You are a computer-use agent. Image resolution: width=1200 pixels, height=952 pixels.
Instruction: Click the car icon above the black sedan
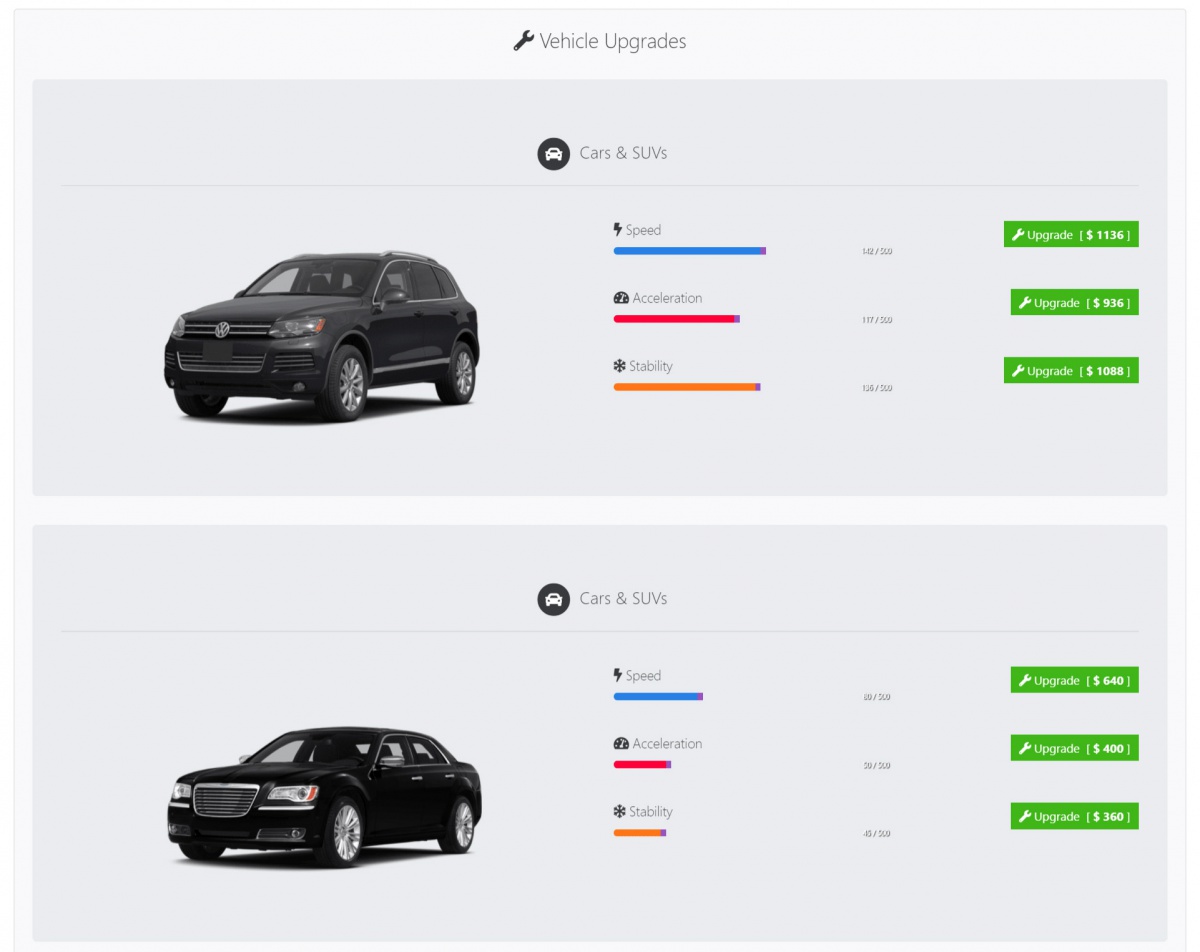[553, 599]
